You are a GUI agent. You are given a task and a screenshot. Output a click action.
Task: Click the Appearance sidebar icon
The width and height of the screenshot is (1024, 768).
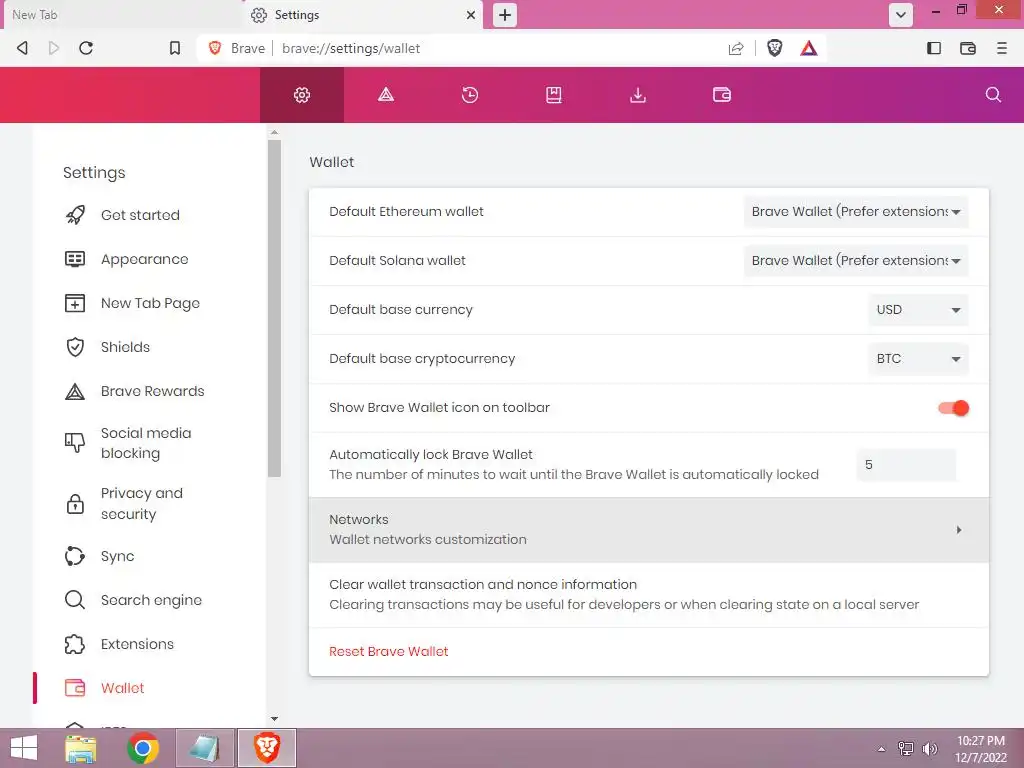pos(75,259)
